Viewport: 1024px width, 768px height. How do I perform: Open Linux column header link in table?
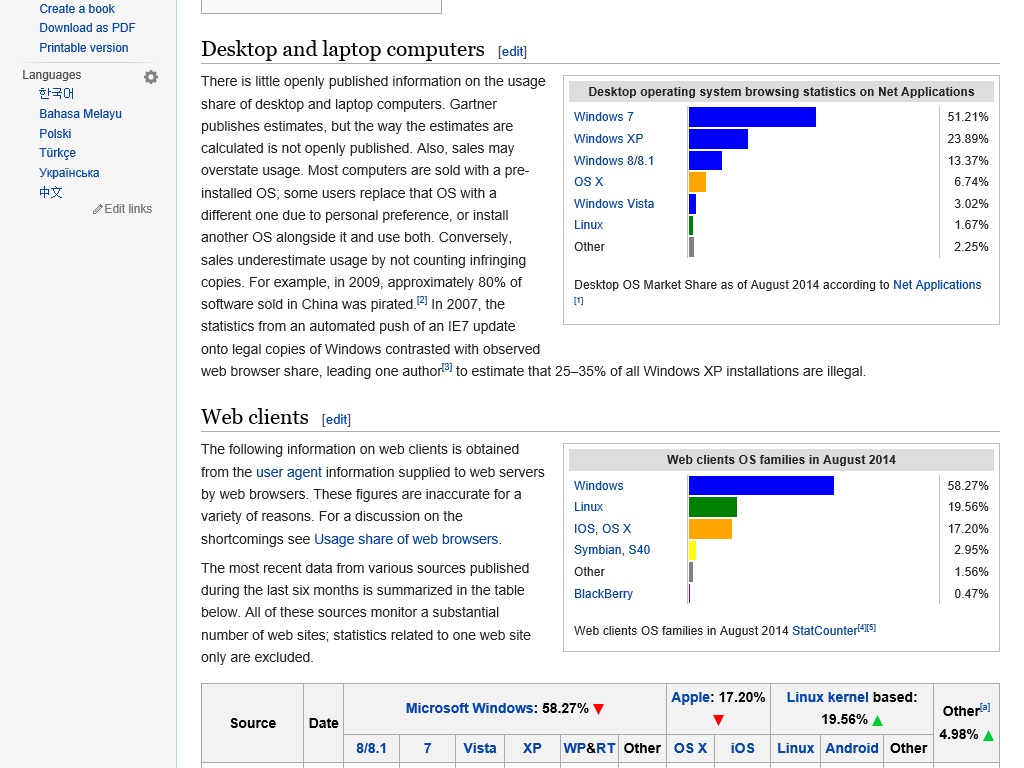coord(795,748)
